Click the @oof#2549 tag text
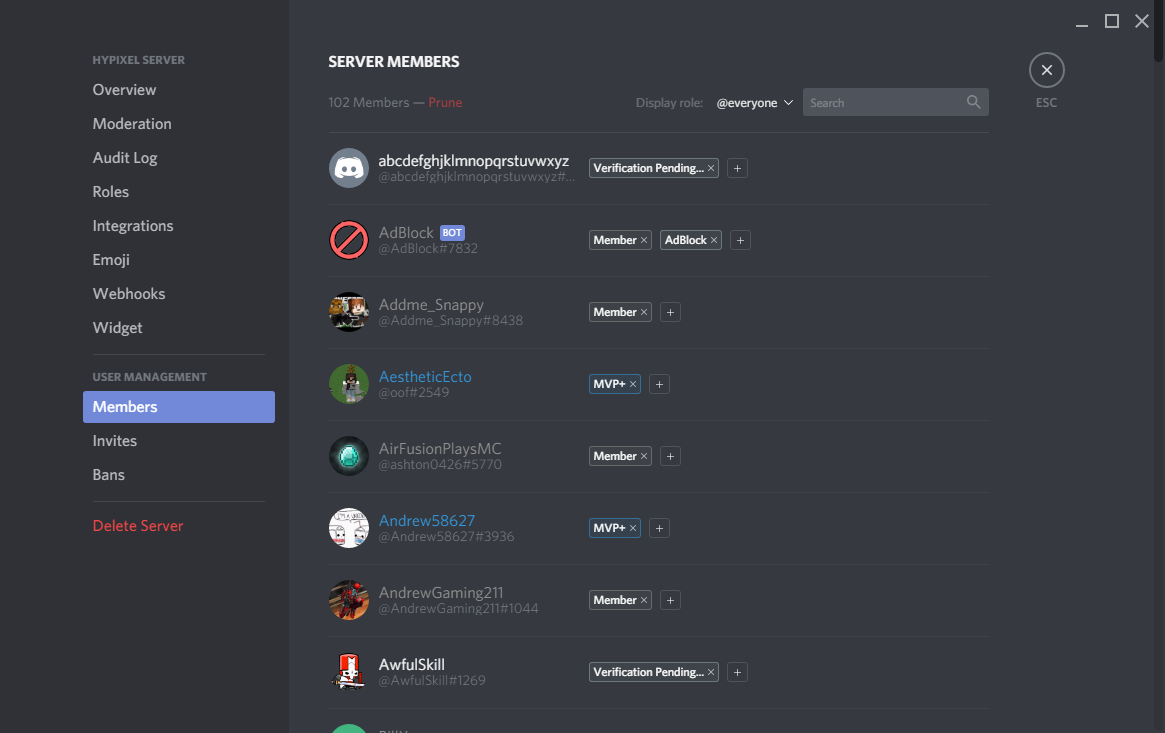This screenshot has width=1165, height=733. pyautogui.click(x=414, y=392)
